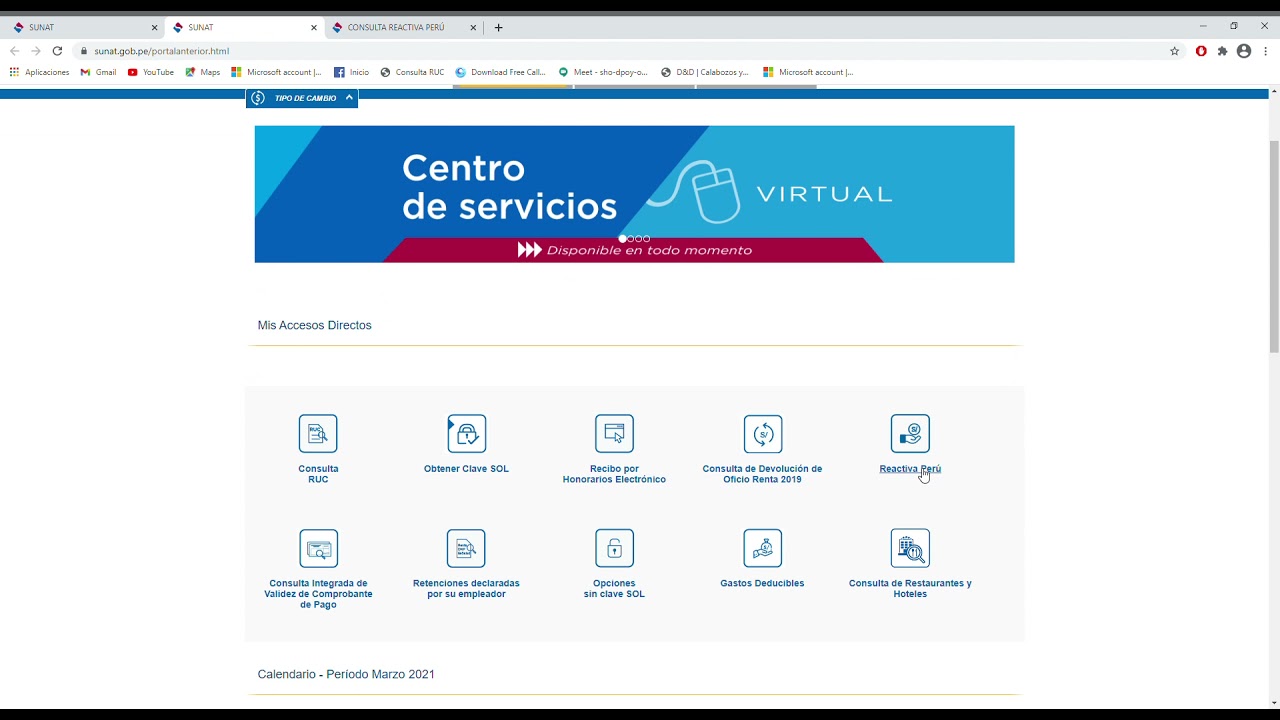Open the Facebook Inicio bookmark
This screenshot has width=1280, height=720.
click(351, 72)
